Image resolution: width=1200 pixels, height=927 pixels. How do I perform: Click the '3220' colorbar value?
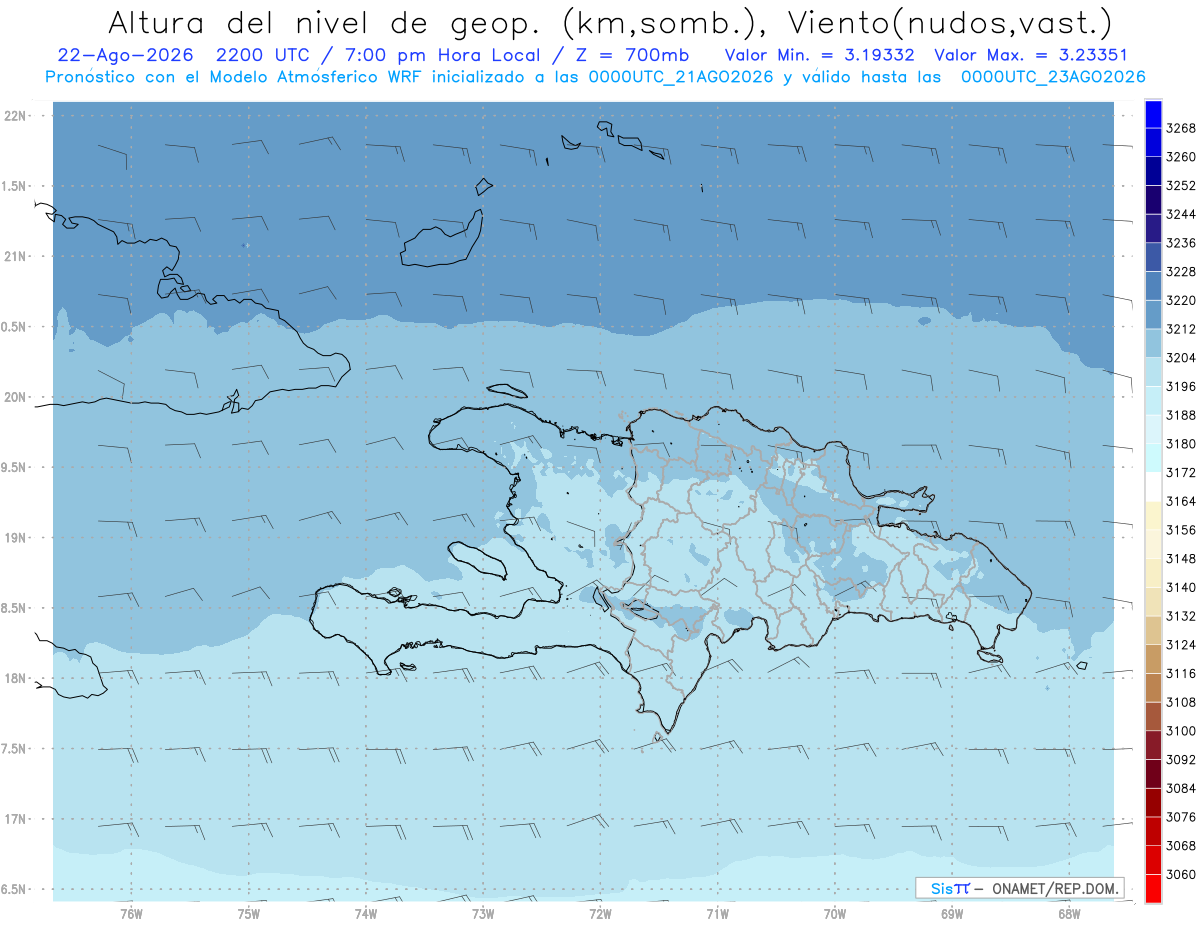pos(1181,300)
